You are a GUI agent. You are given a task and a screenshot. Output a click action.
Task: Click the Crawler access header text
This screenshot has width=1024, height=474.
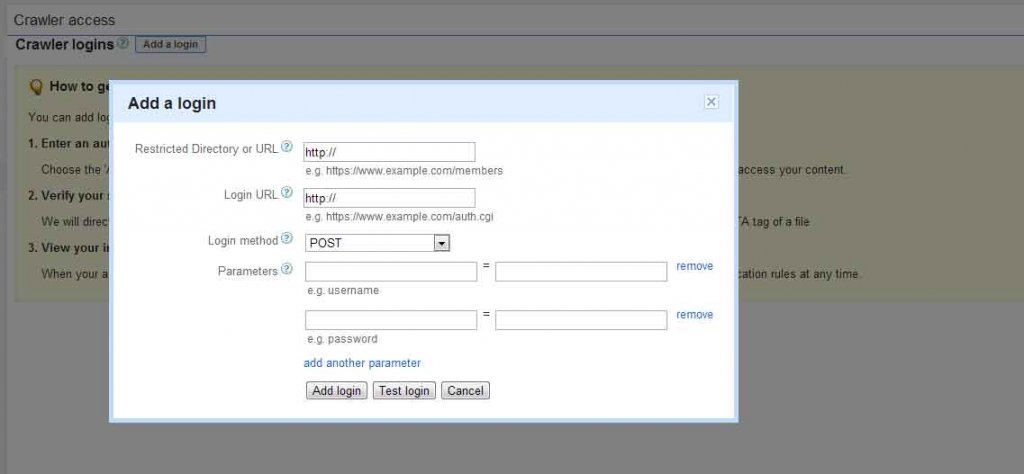65,20
